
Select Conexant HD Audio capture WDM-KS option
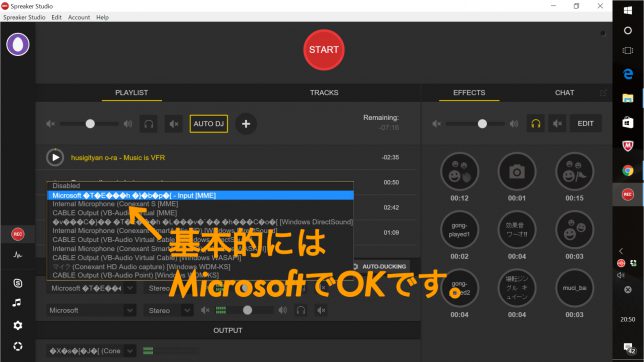pos(200,267)
